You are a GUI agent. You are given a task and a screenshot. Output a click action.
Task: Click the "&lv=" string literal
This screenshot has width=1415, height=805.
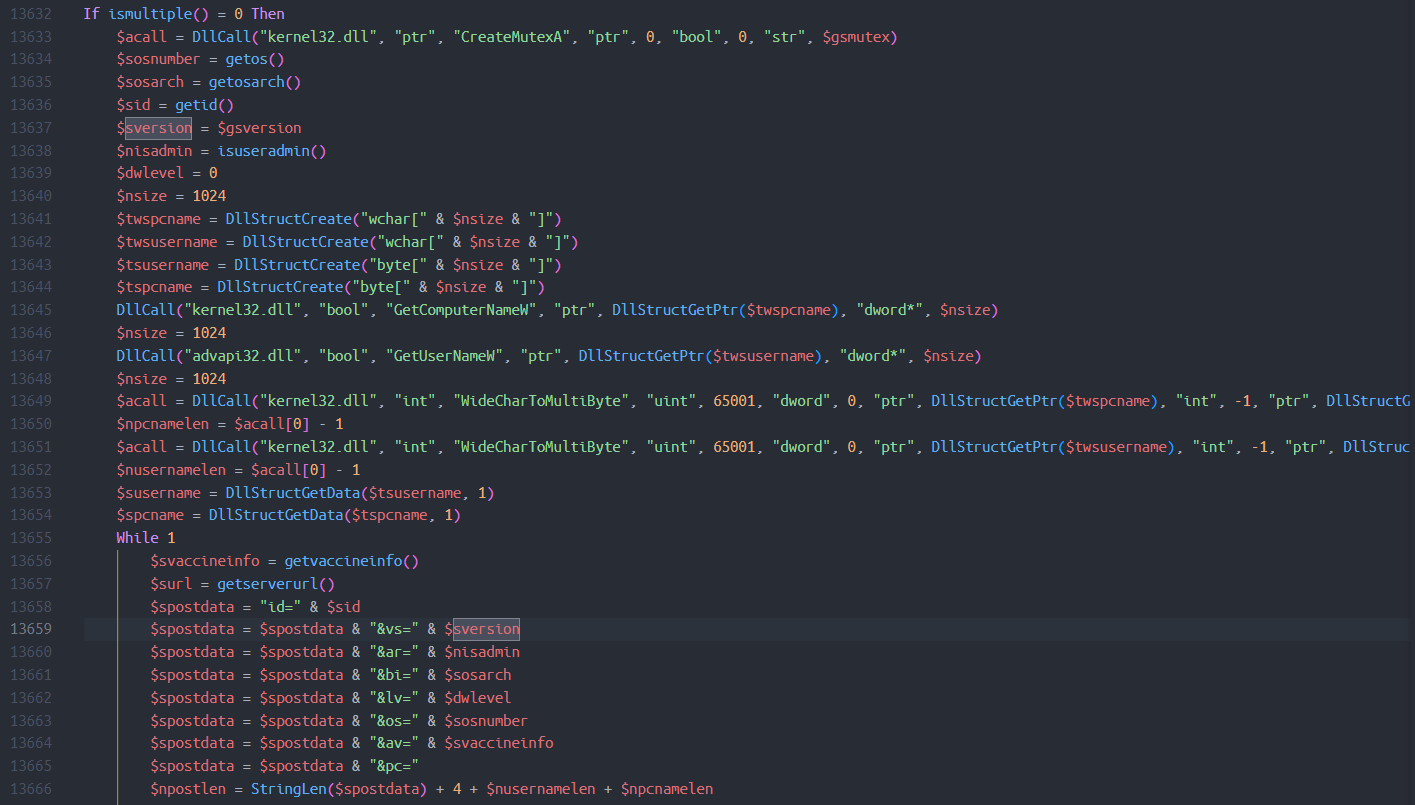pyautogui.click(x=394, y=698)
